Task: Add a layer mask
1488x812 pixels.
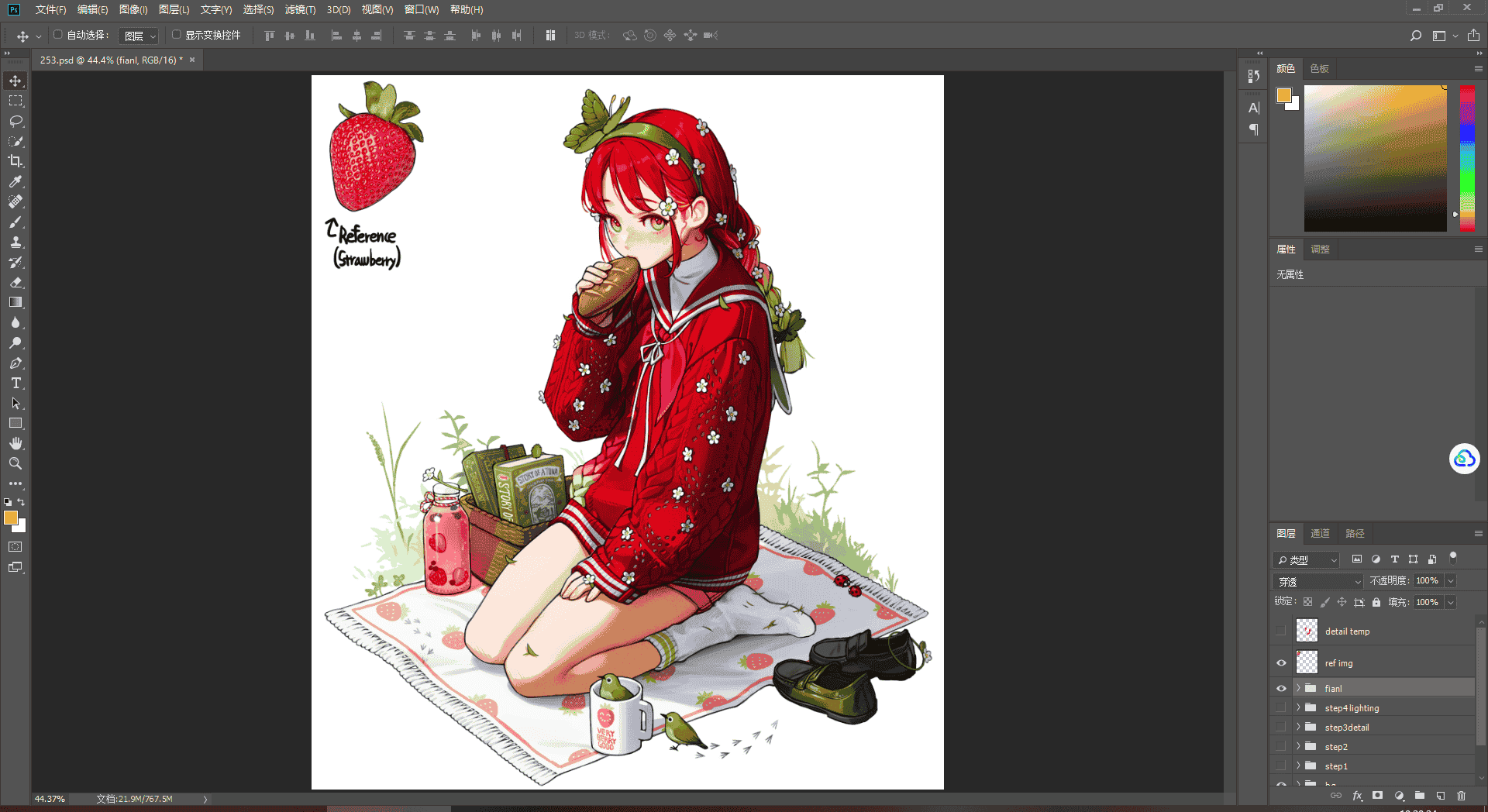Action: pos(1377,796)
